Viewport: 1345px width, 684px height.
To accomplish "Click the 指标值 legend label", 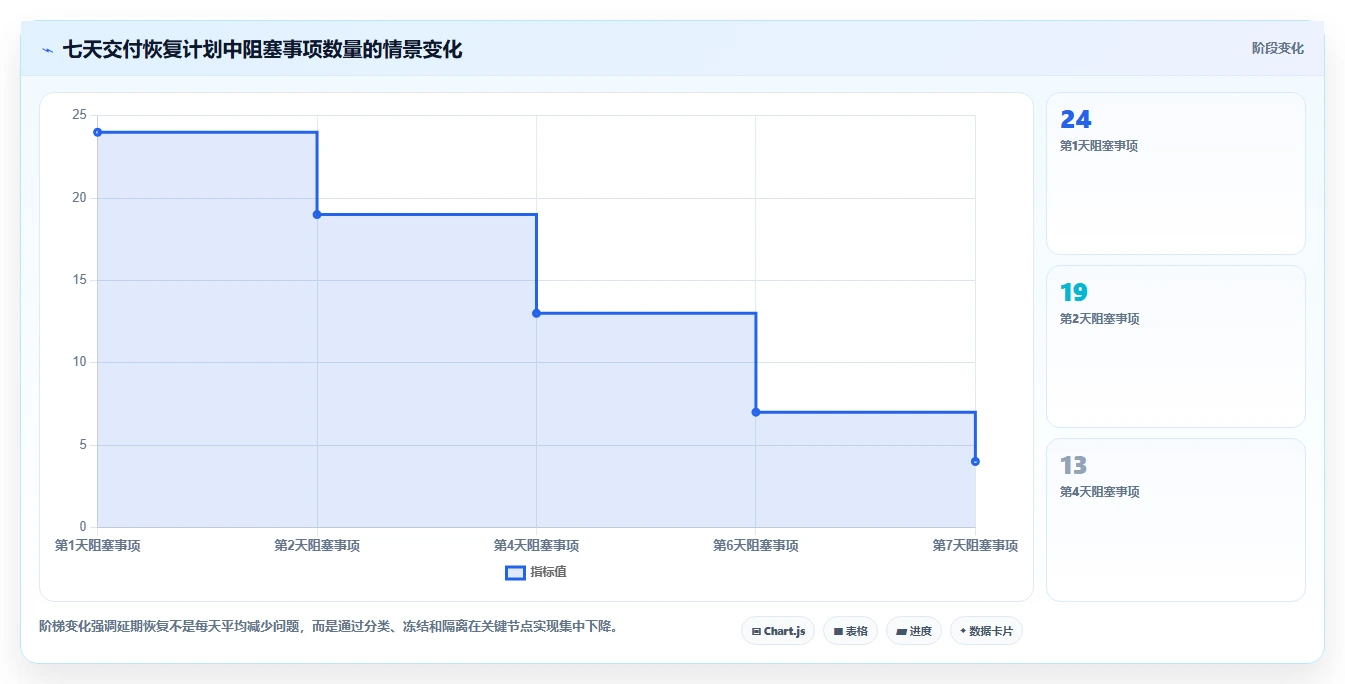I will click(x=548, y=573).
